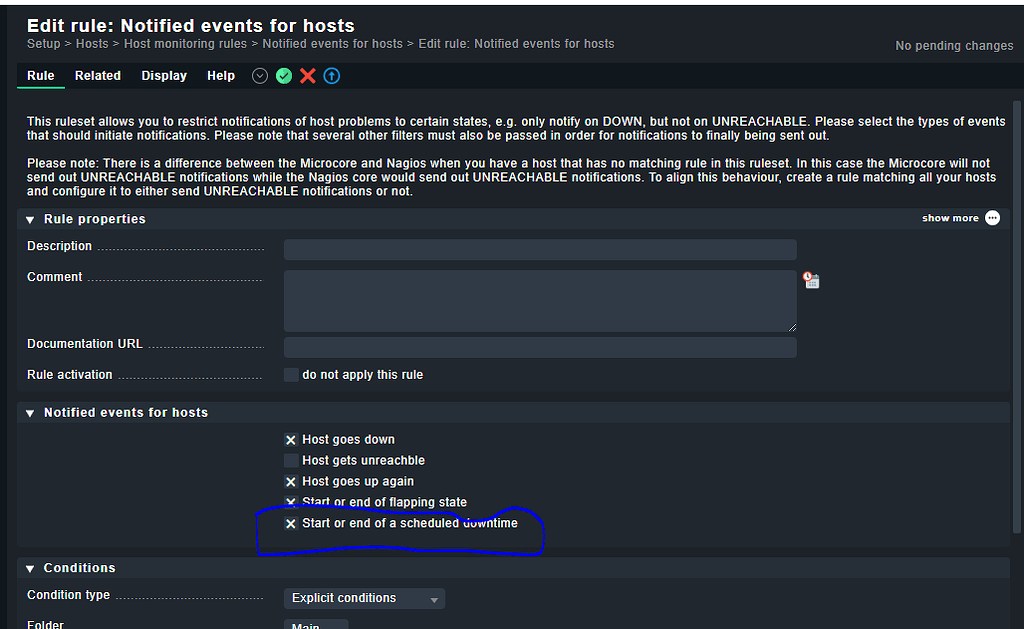Viewport: 1024px width, 629px height.
Task: Open the toolbar chevron-circle menu icon
Action: click(259, 75)
